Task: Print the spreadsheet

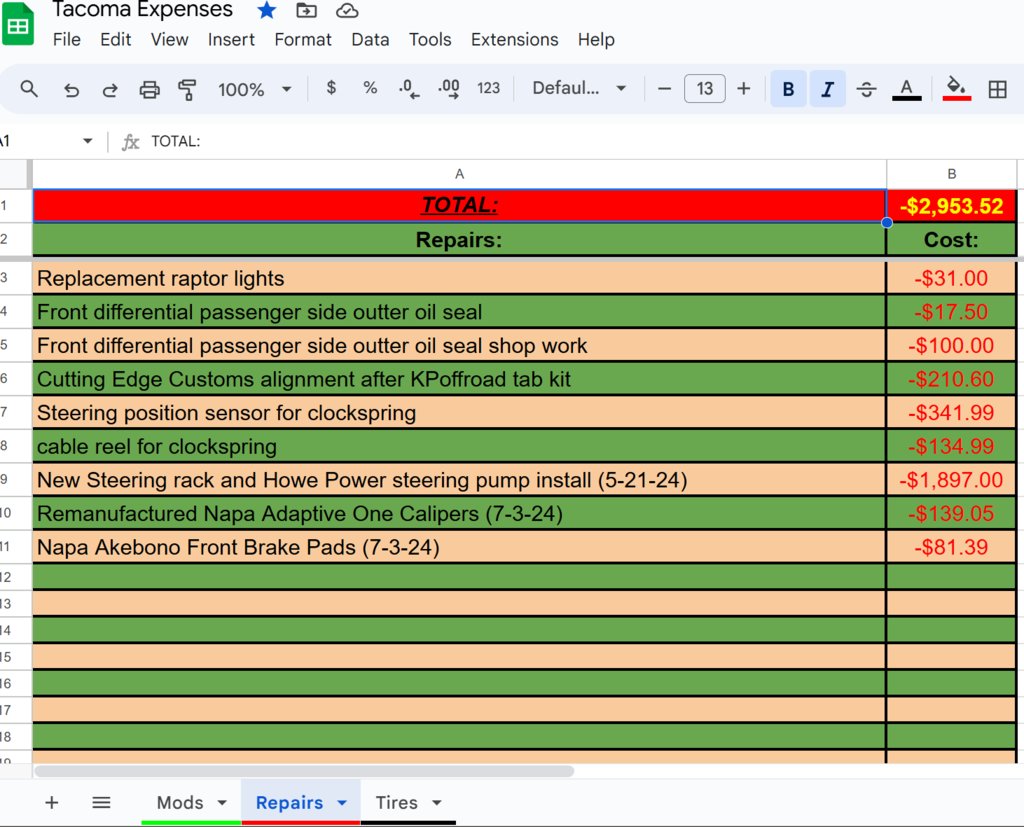Action: (150, 89)
